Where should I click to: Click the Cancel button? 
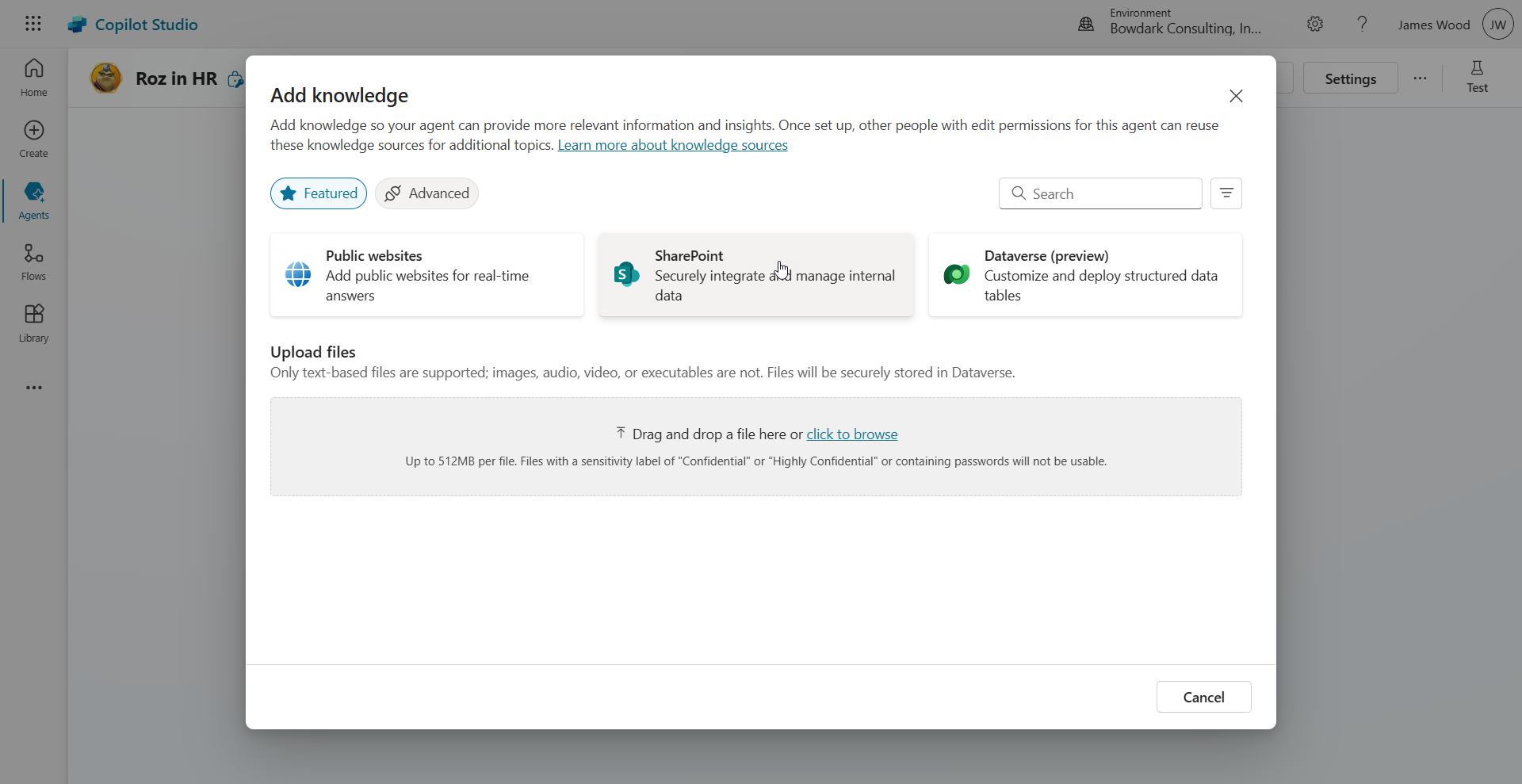pyautogui.click(x=1203, y=697)
